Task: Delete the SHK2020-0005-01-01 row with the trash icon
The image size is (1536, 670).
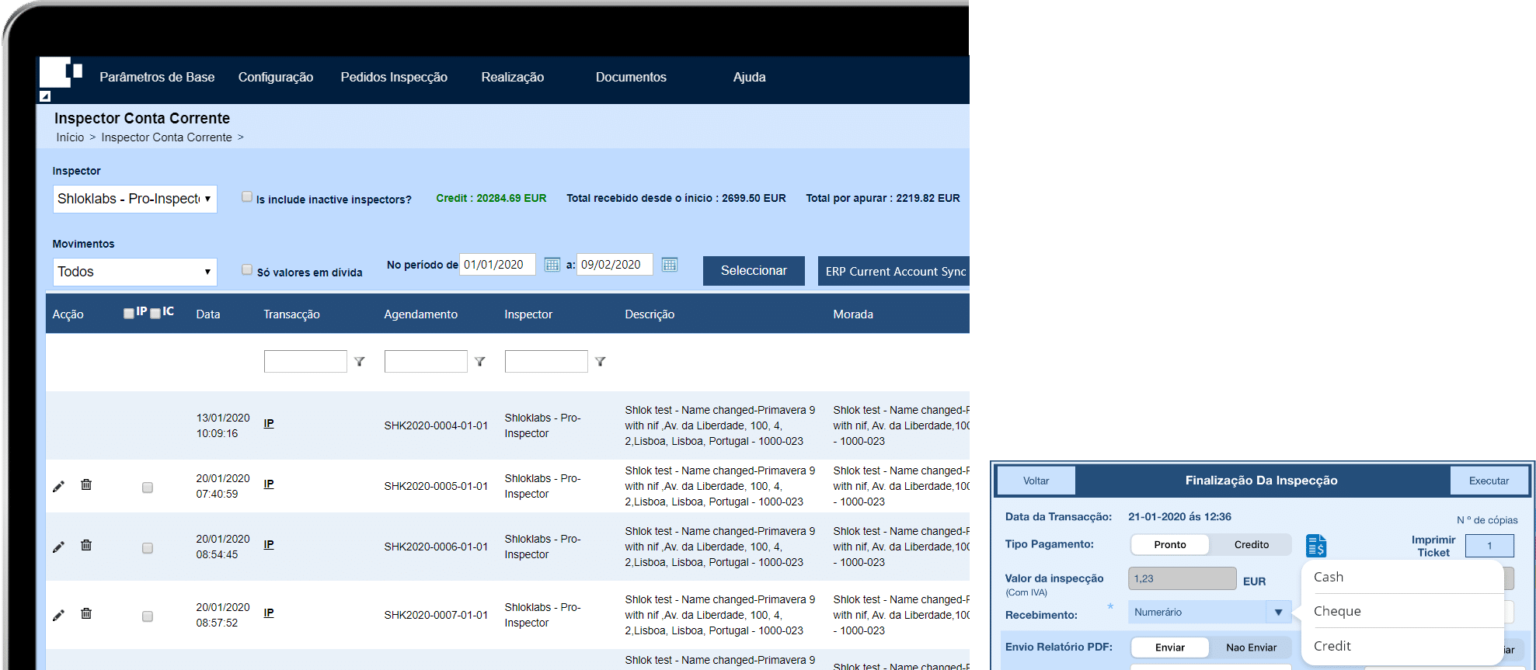Action: (86, 485)
